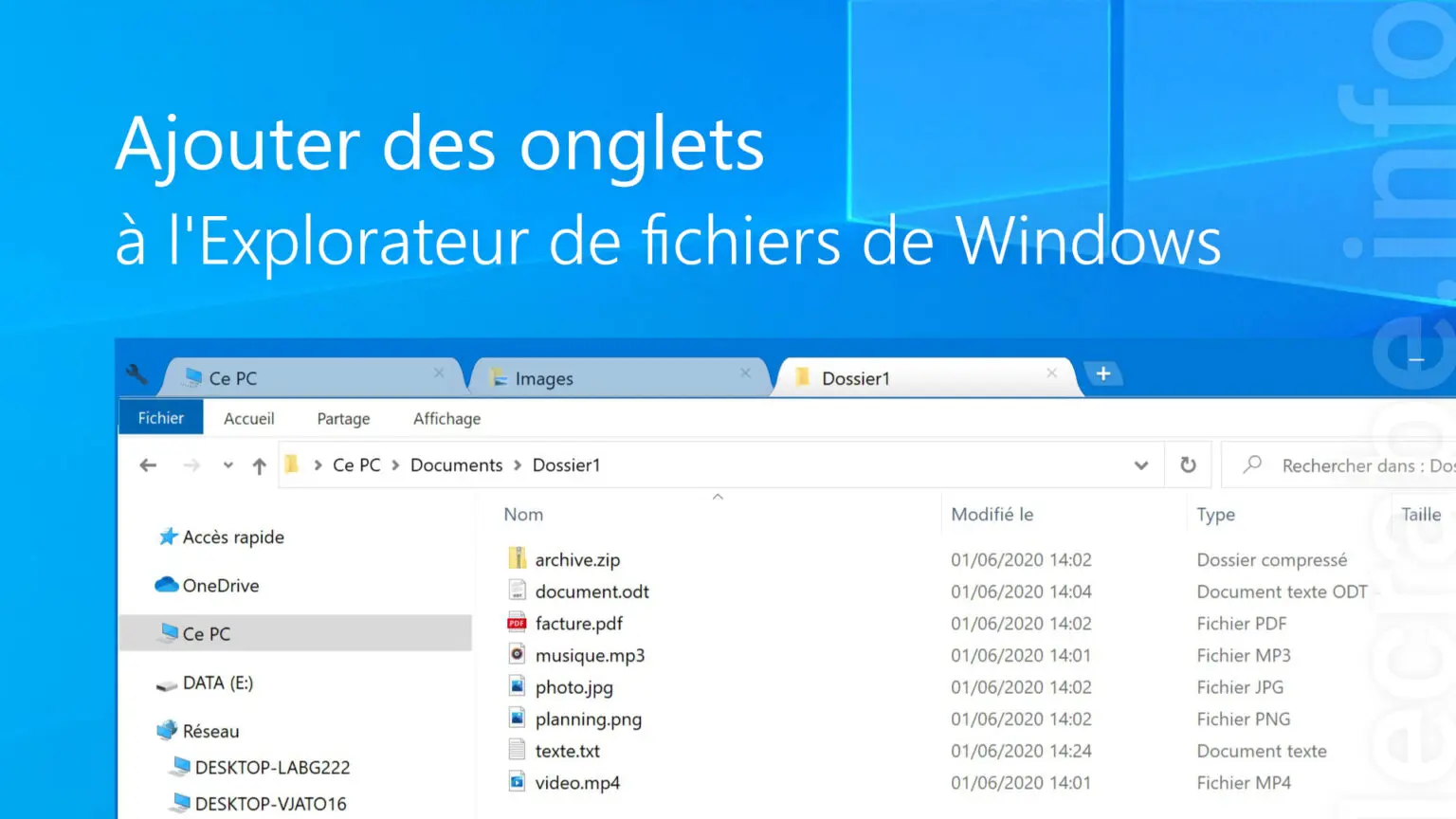Toggle sort order on the Modifié le column
The image size is (1456, 819).
tap(992, 514)
